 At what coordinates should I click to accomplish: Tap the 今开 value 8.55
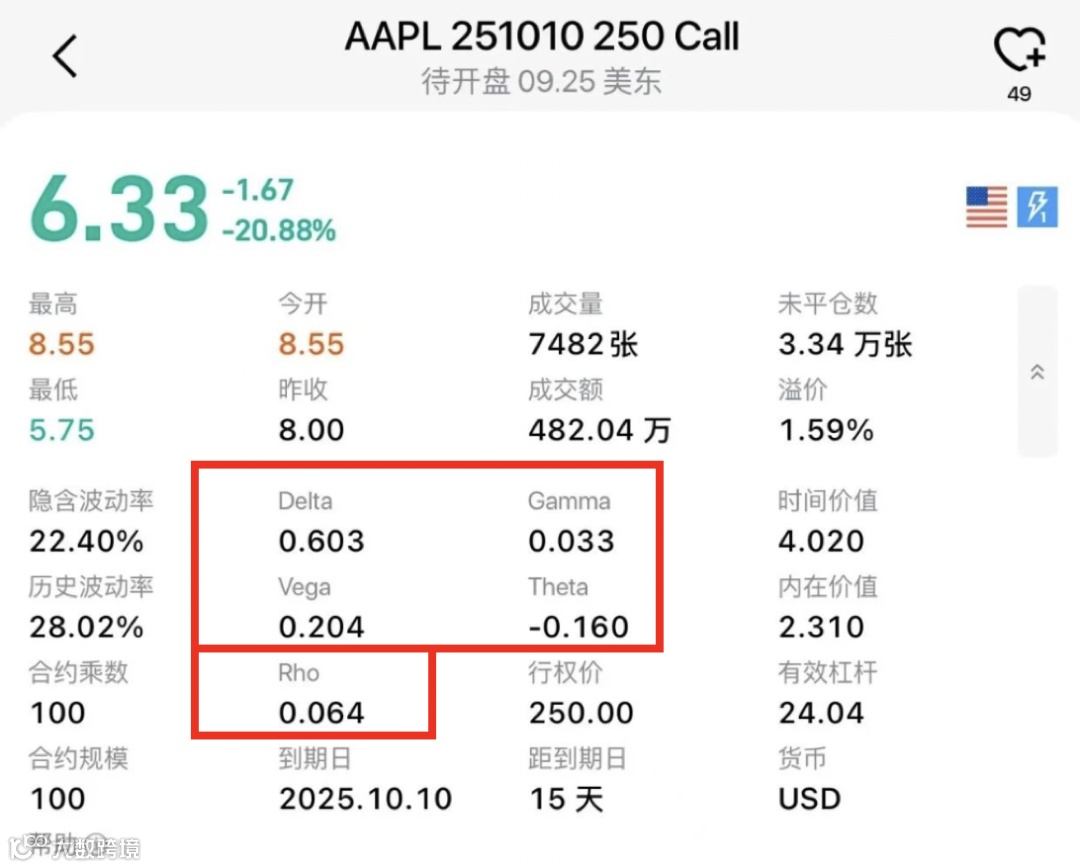pyautogui.click(x=311, y=344)
